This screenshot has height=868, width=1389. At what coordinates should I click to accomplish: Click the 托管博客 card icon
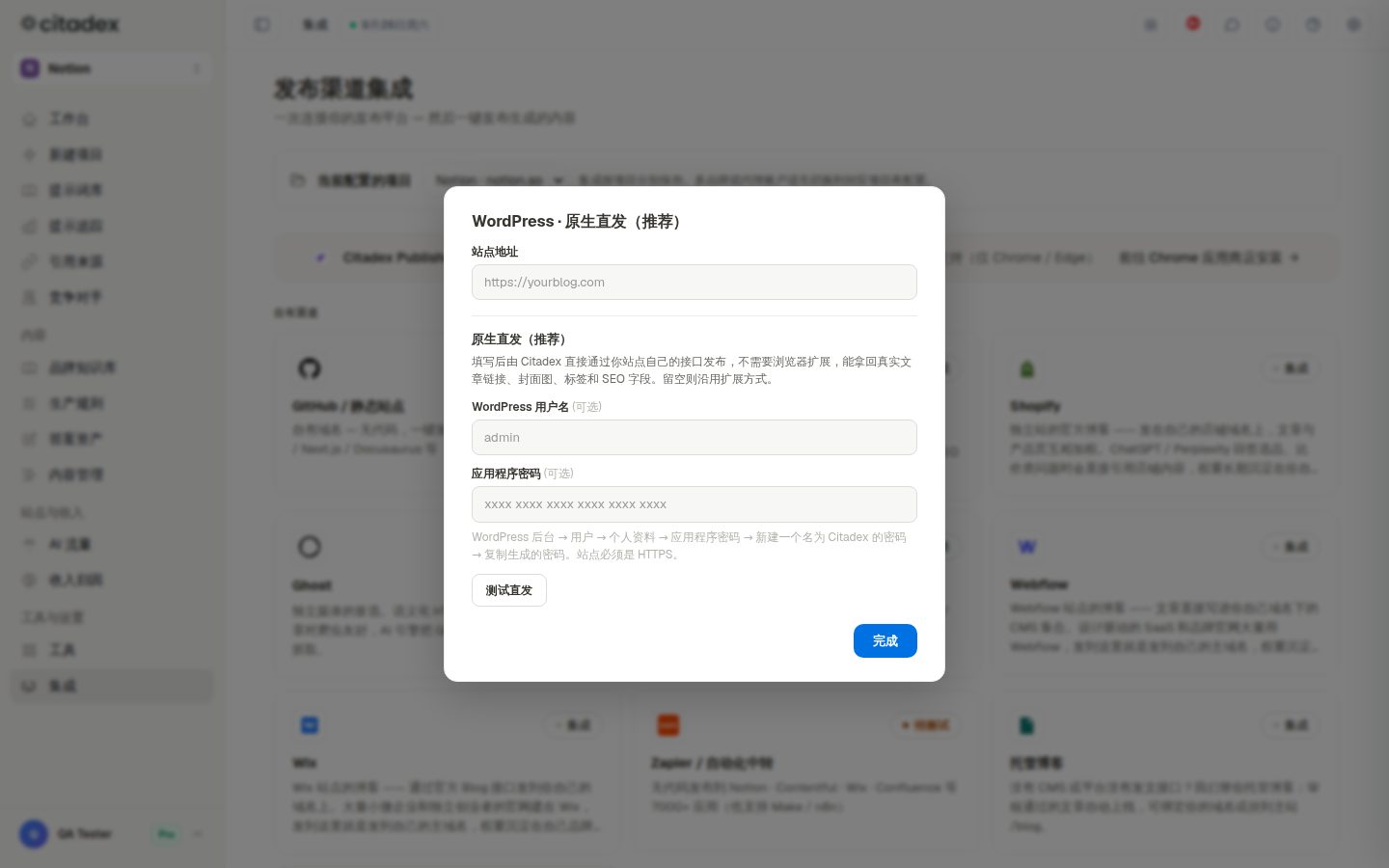(1026, 724)
